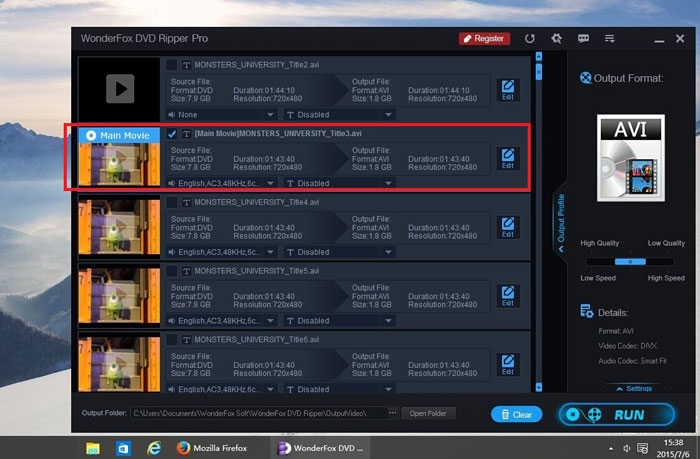Check the MONSTERS_UNIVERSITY_Title4.avi checkbox
Screen dimensions: 700x459
click(171, 202)
